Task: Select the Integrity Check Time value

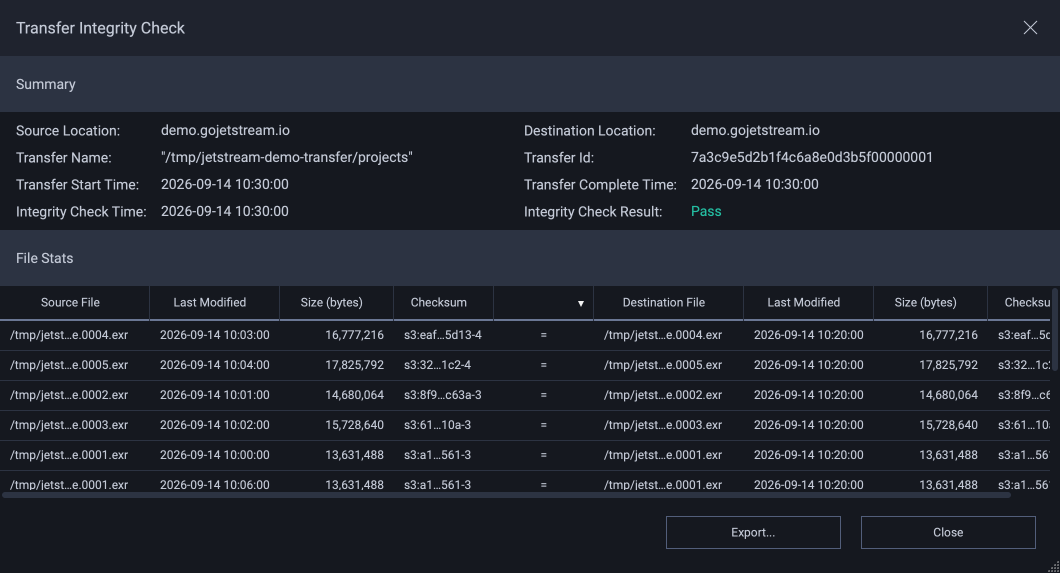Action: click(x=224, y=211)
